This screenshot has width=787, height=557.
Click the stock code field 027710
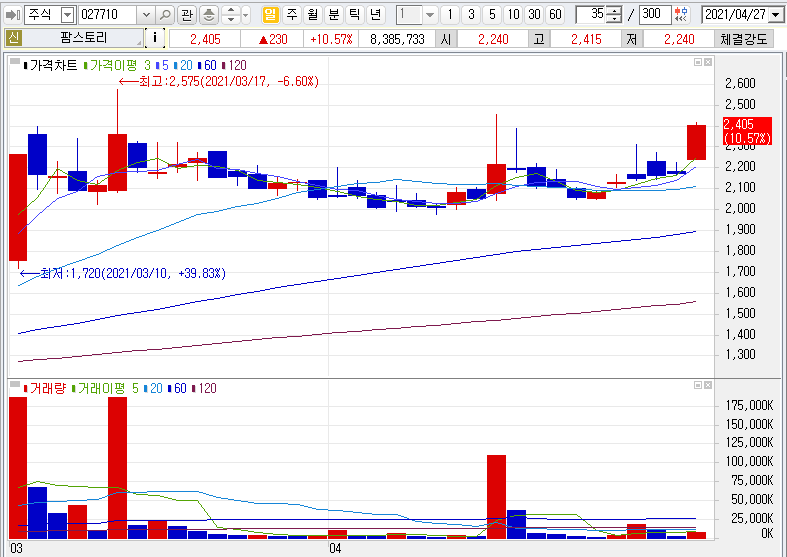tap(108, 15)
